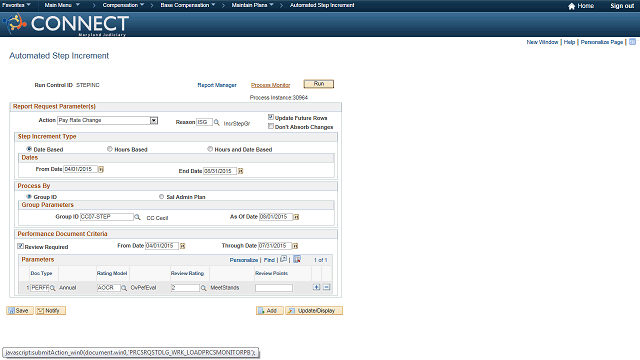
Task: Open the End Date calendar picker
Action: tap(240, 171)
